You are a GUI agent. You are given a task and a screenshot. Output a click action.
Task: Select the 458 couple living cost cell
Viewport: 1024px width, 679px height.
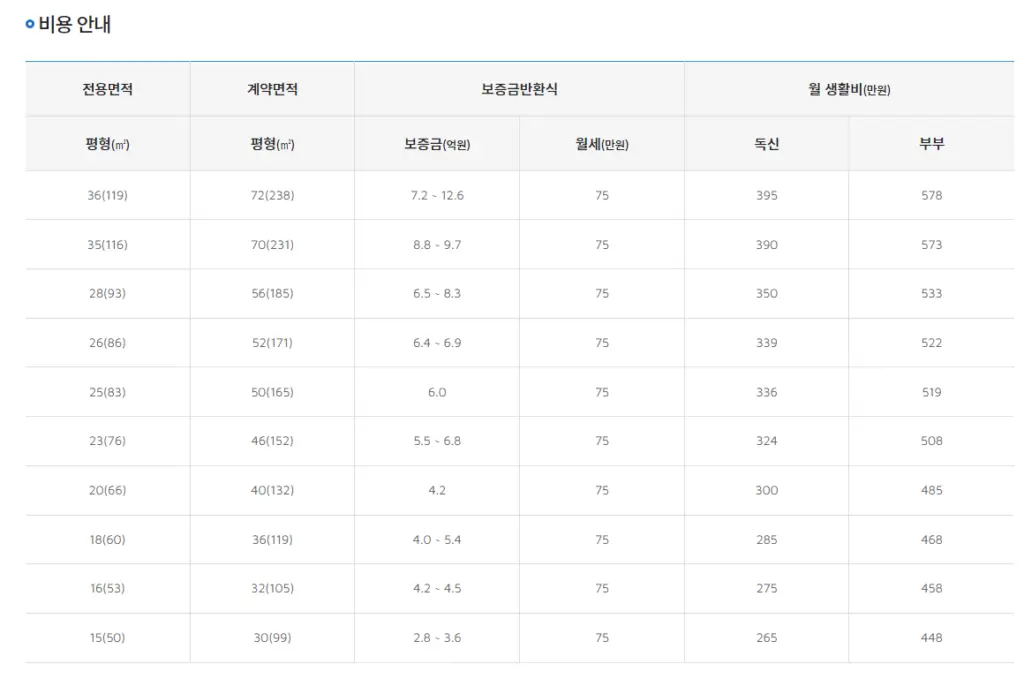(x=931, y=589)
